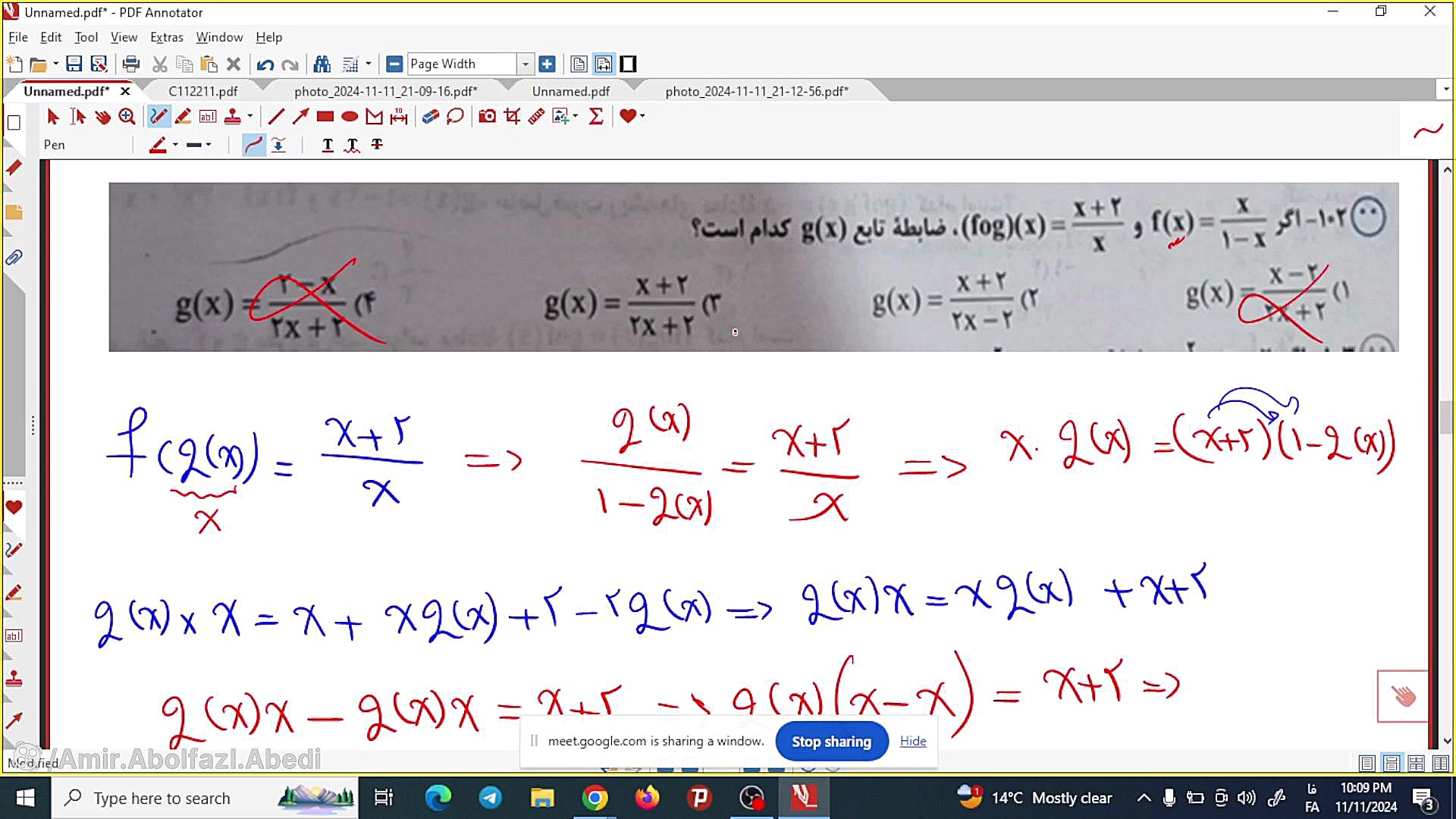Open pen color picker swatch
Viewport: 1456px width, 819px height.
157,145
